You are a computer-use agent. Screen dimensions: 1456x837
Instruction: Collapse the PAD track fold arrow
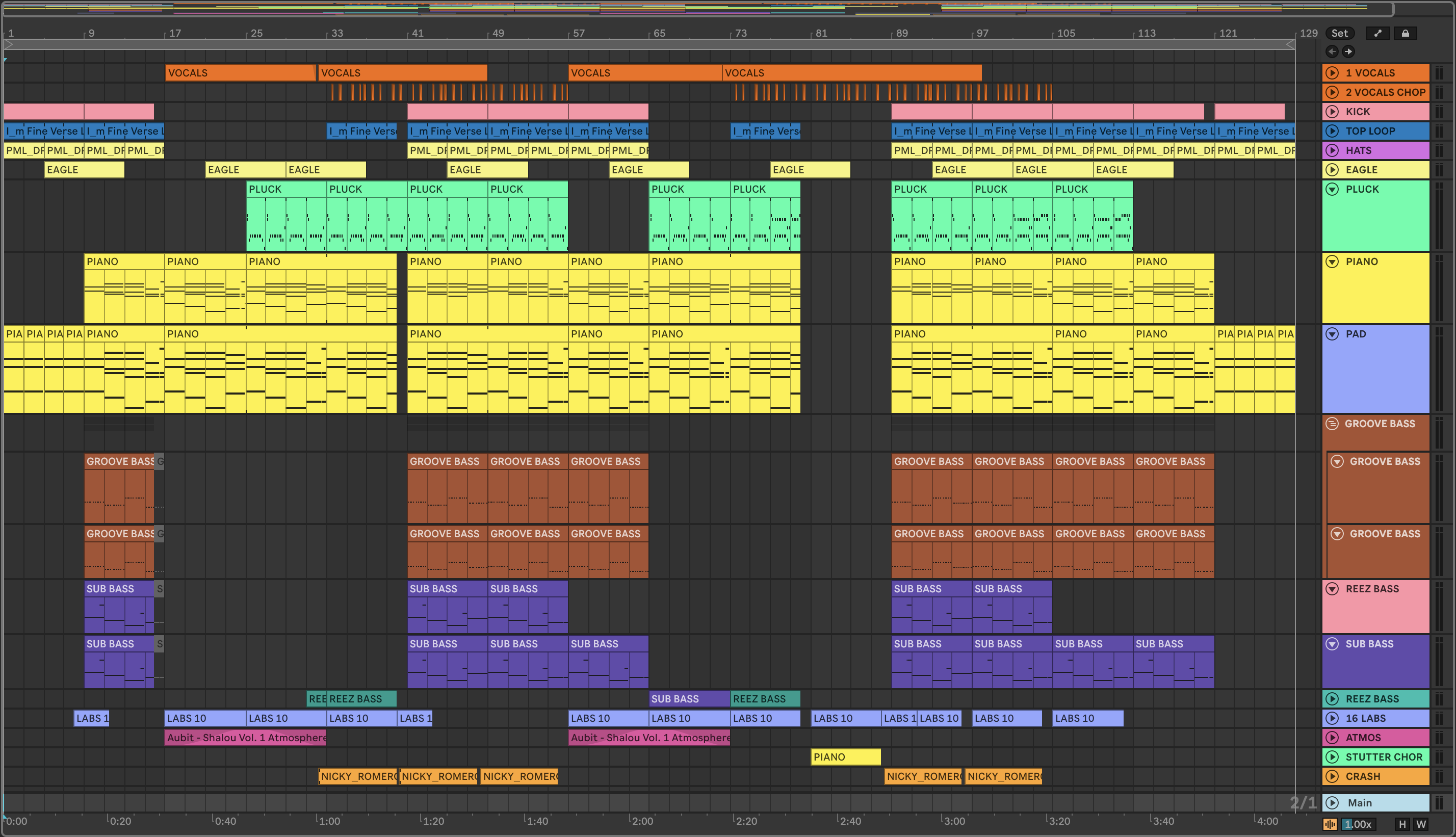point(1332,334)
